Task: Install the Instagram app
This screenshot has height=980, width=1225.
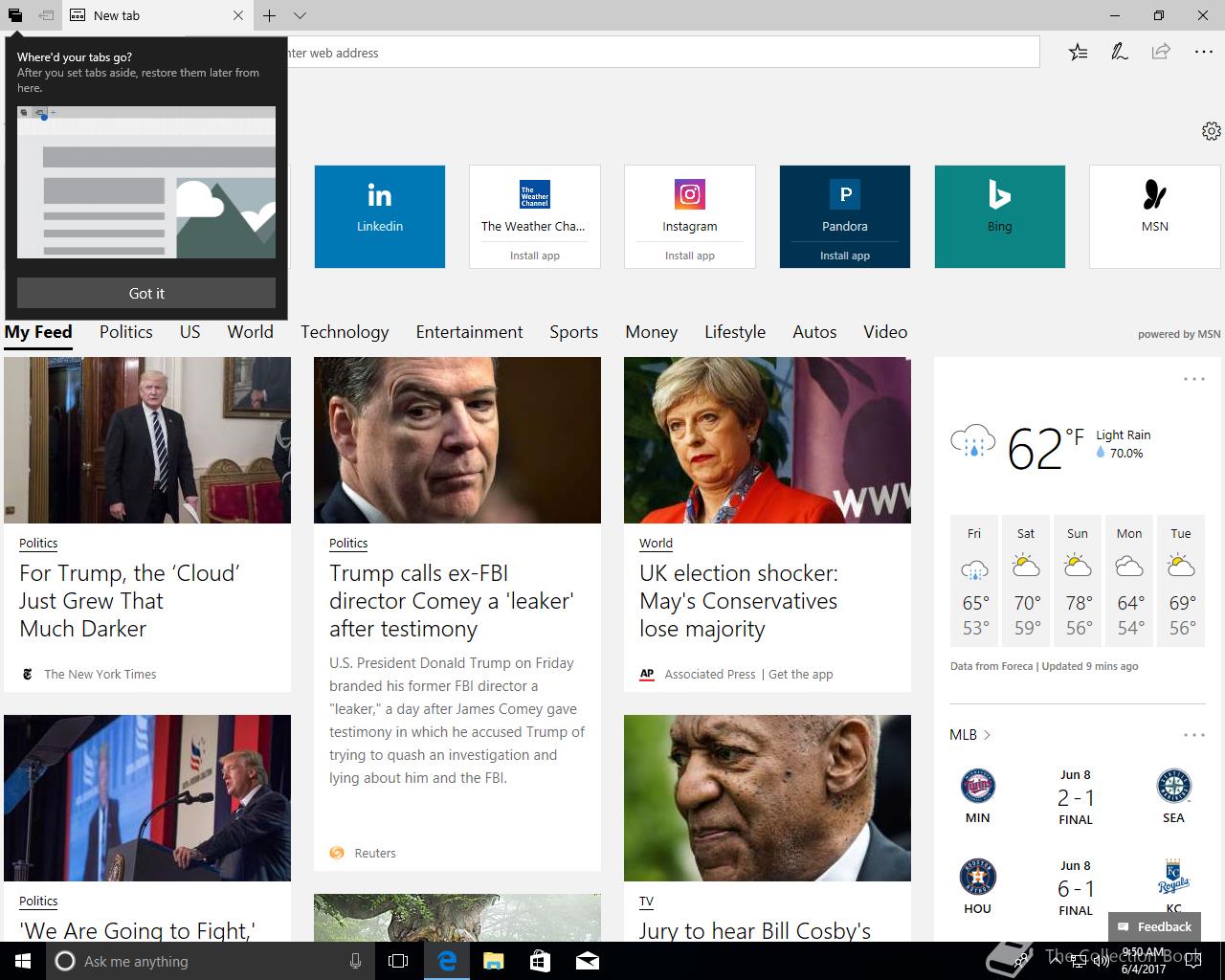Action: click(x=690, y=256)
